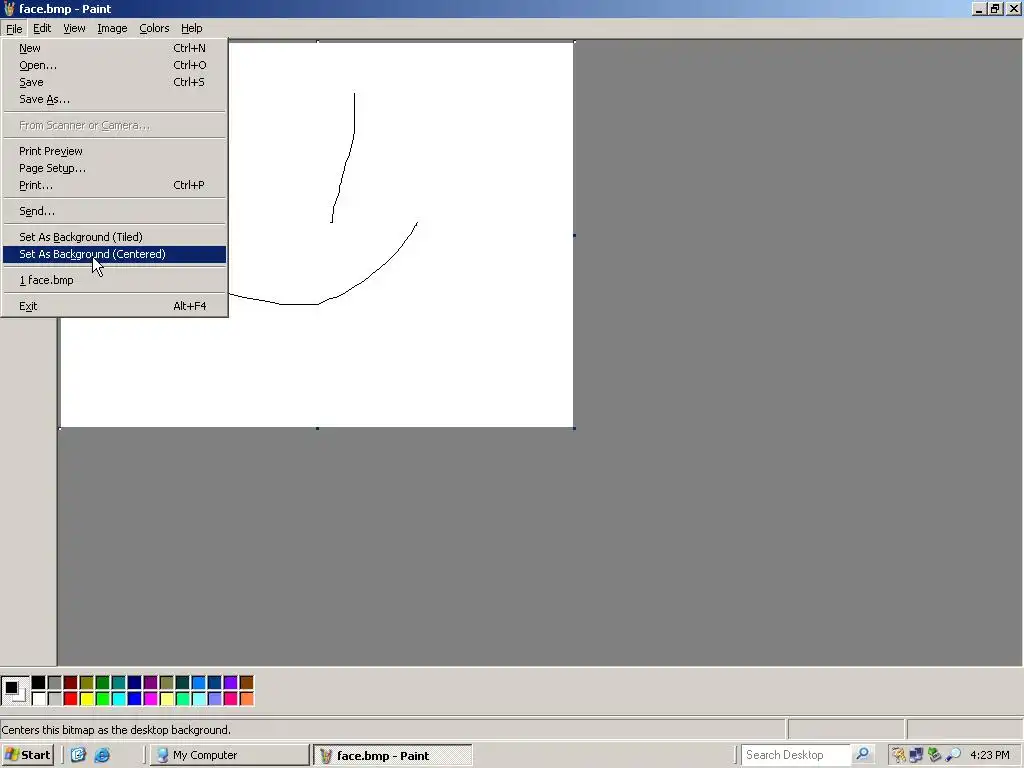Pick the white palette color

point(39,699)
